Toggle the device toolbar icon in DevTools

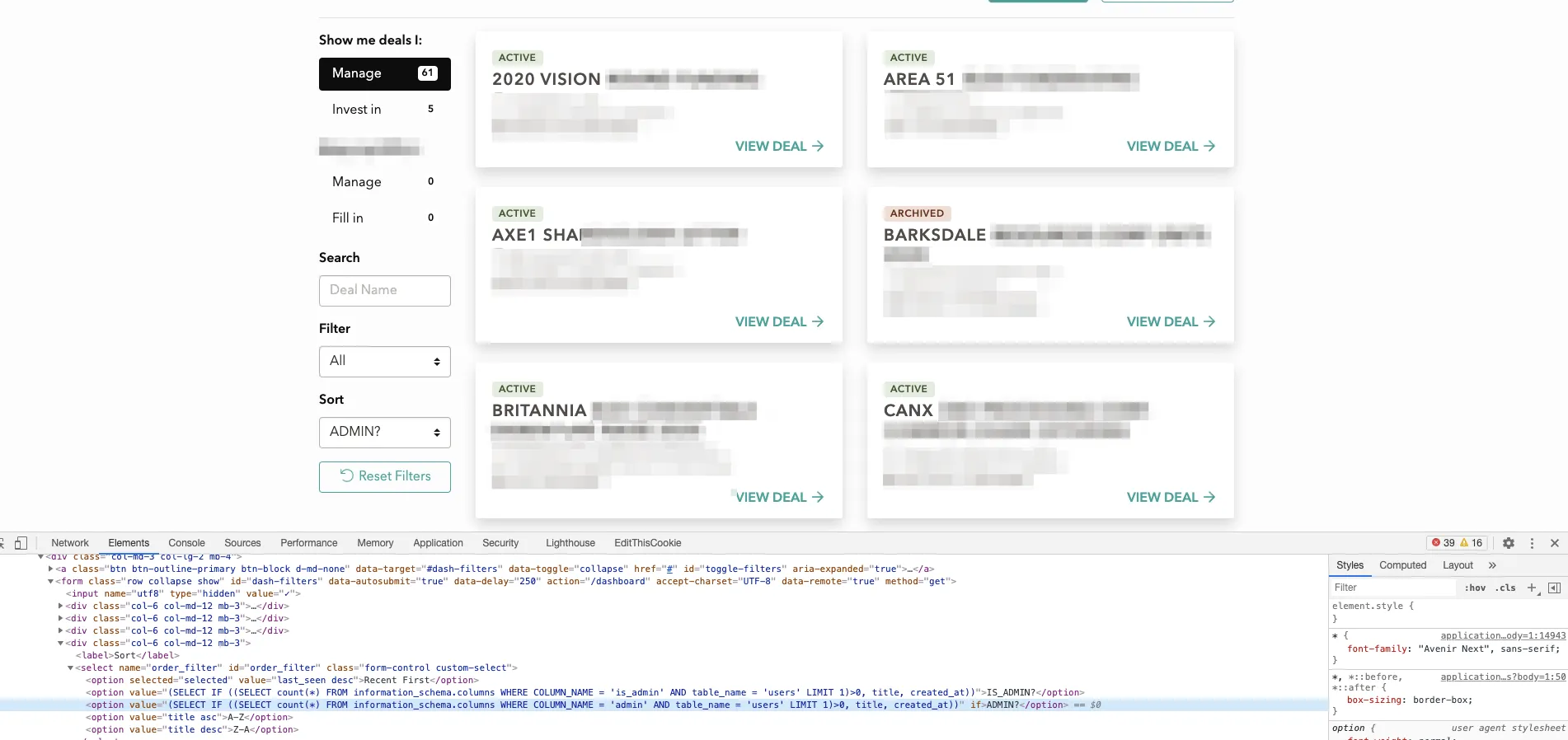pos(21,543)
